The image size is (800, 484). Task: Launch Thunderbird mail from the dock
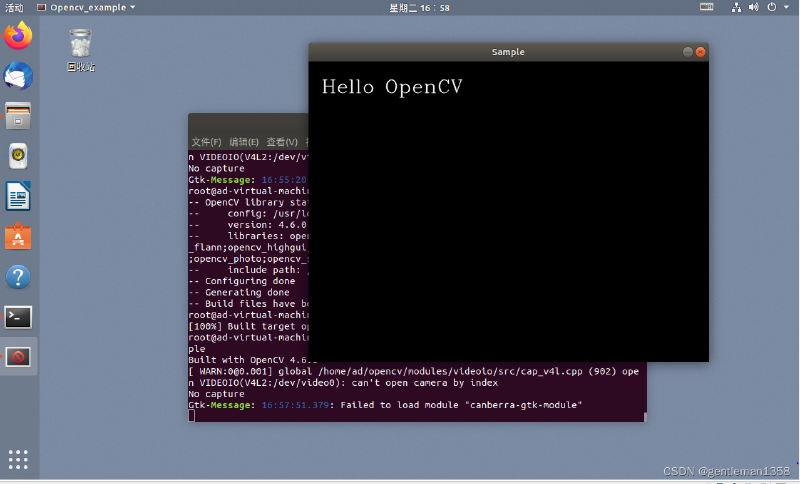pos(18,76)
